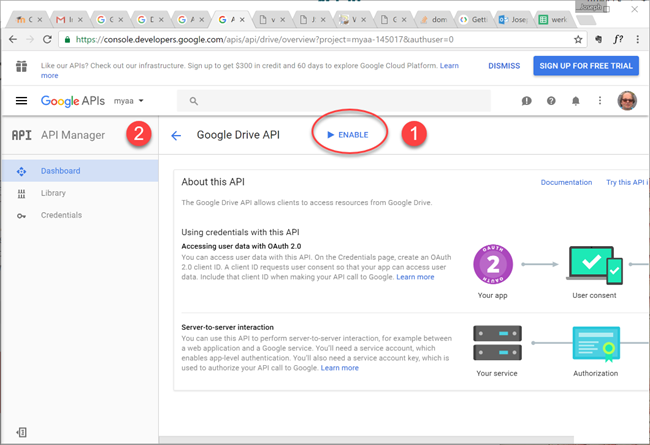Click the API Manager logo icon

(x=21, y=135)
